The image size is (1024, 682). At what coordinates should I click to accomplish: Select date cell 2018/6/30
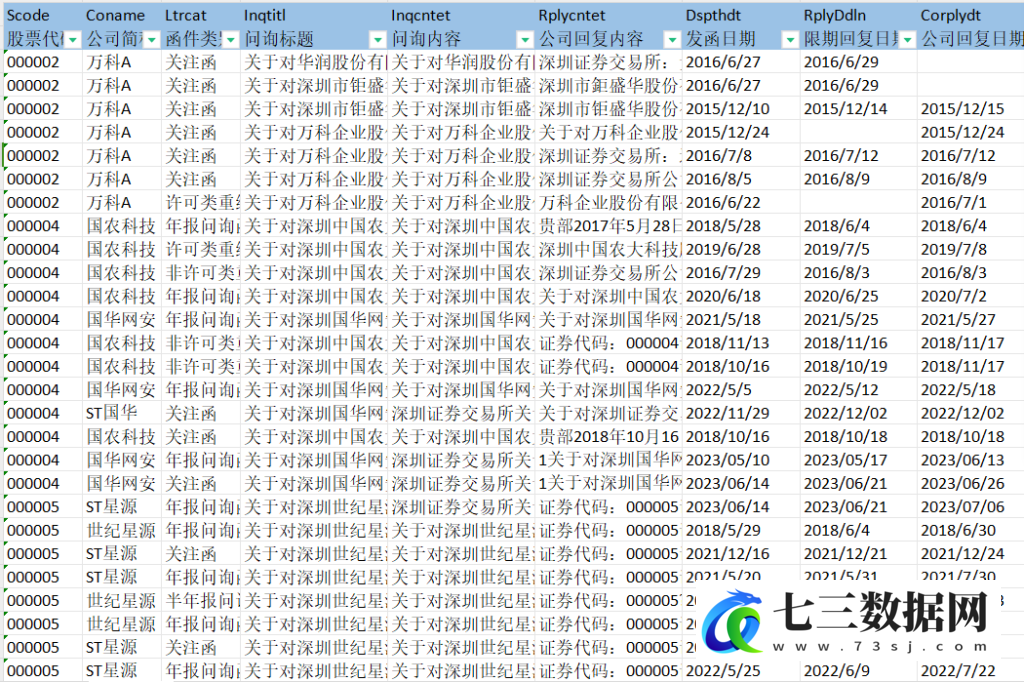click(971, 530)
